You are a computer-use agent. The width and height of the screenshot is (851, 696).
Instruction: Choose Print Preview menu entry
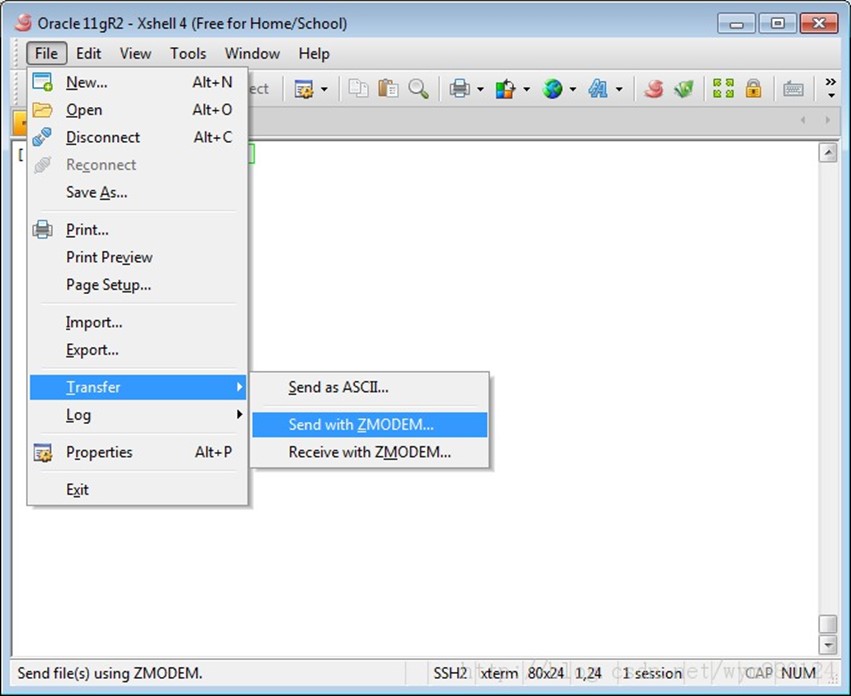(138, 257)
